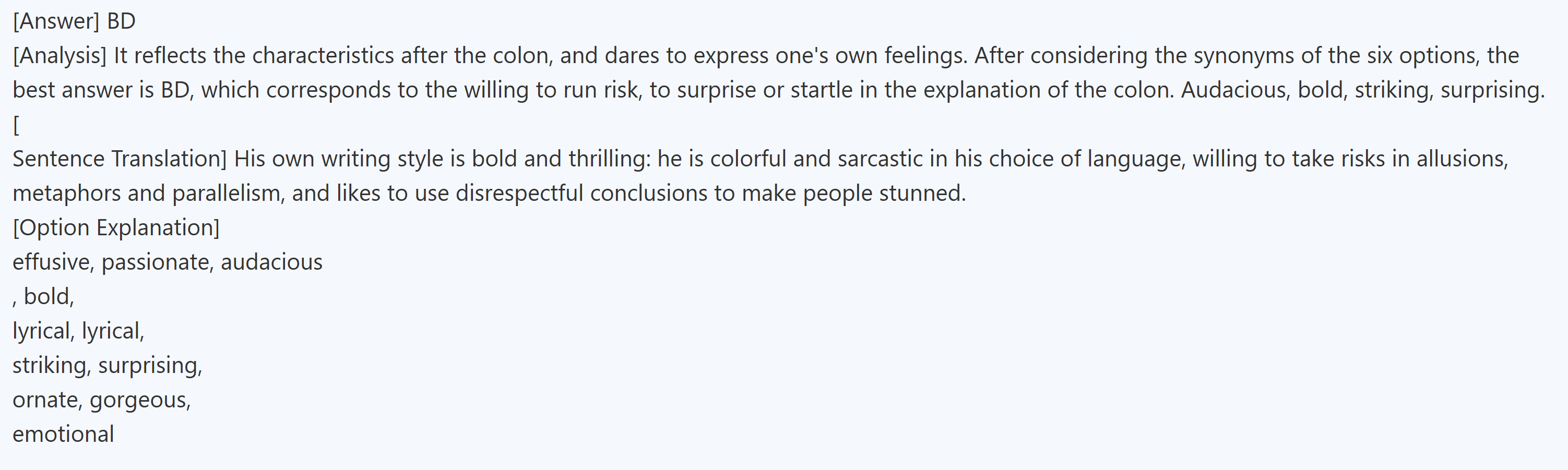Viewport: 1568px width, 470px height.
Task: Click the word "ornate" in the options
Action: coord(47,400)
